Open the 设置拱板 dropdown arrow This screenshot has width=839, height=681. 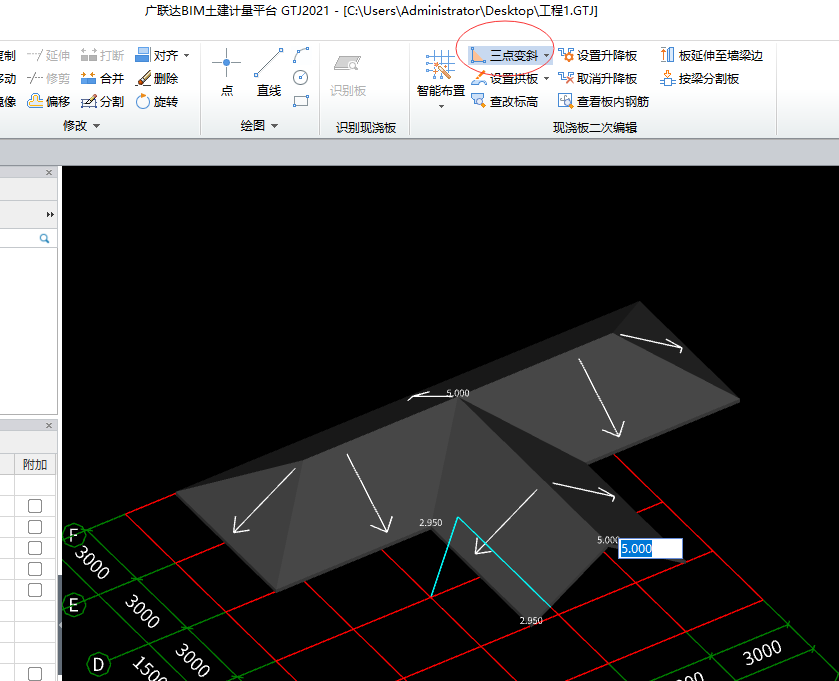546,79
